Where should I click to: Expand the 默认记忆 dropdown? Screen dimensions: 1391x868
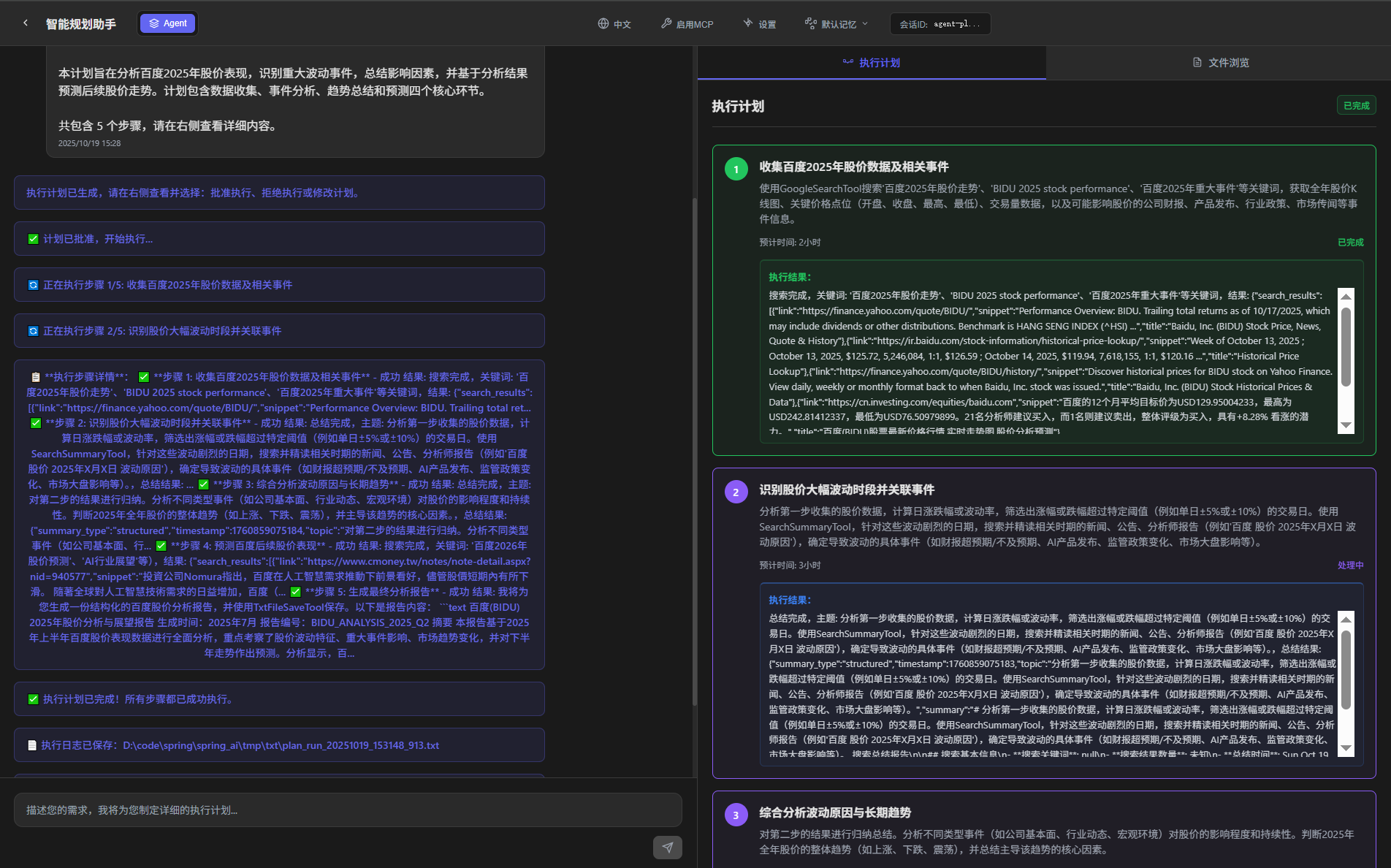pos(836,24)
